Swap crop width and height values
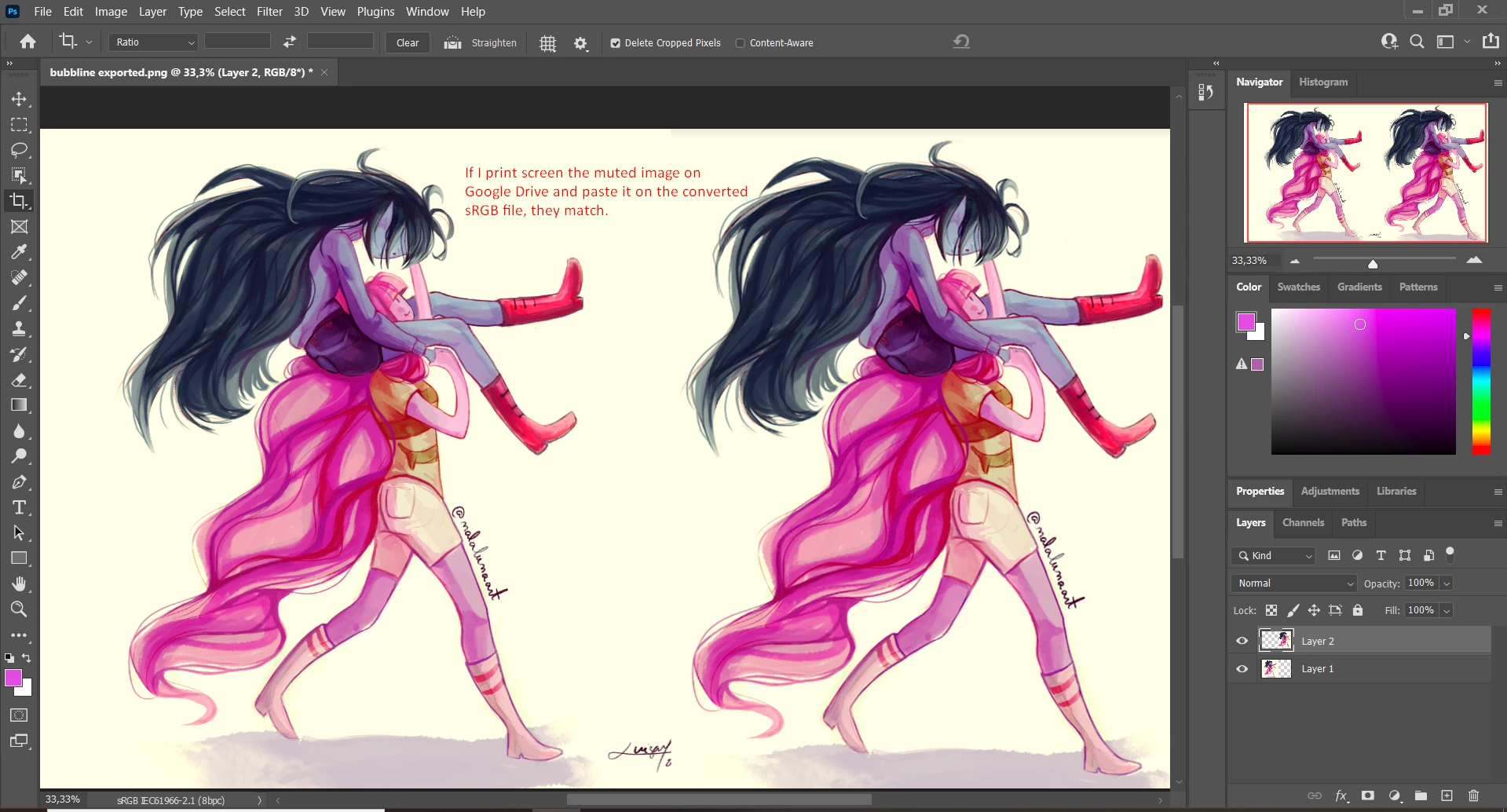The height and width of the screenshot is (812, 1507). (x=290, y=42)
